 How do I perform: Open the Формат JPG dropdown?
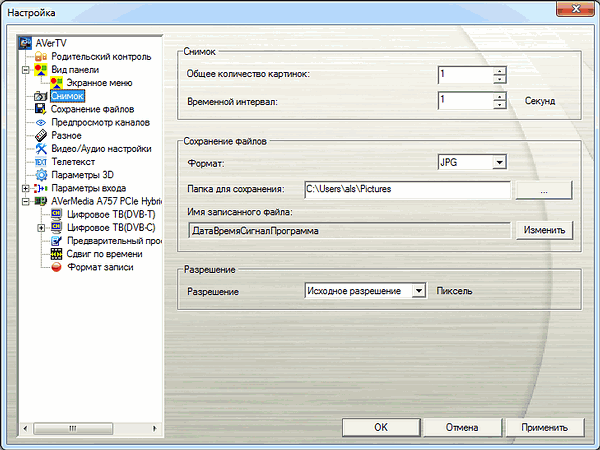pyautogui.click(x=499, y=162)
